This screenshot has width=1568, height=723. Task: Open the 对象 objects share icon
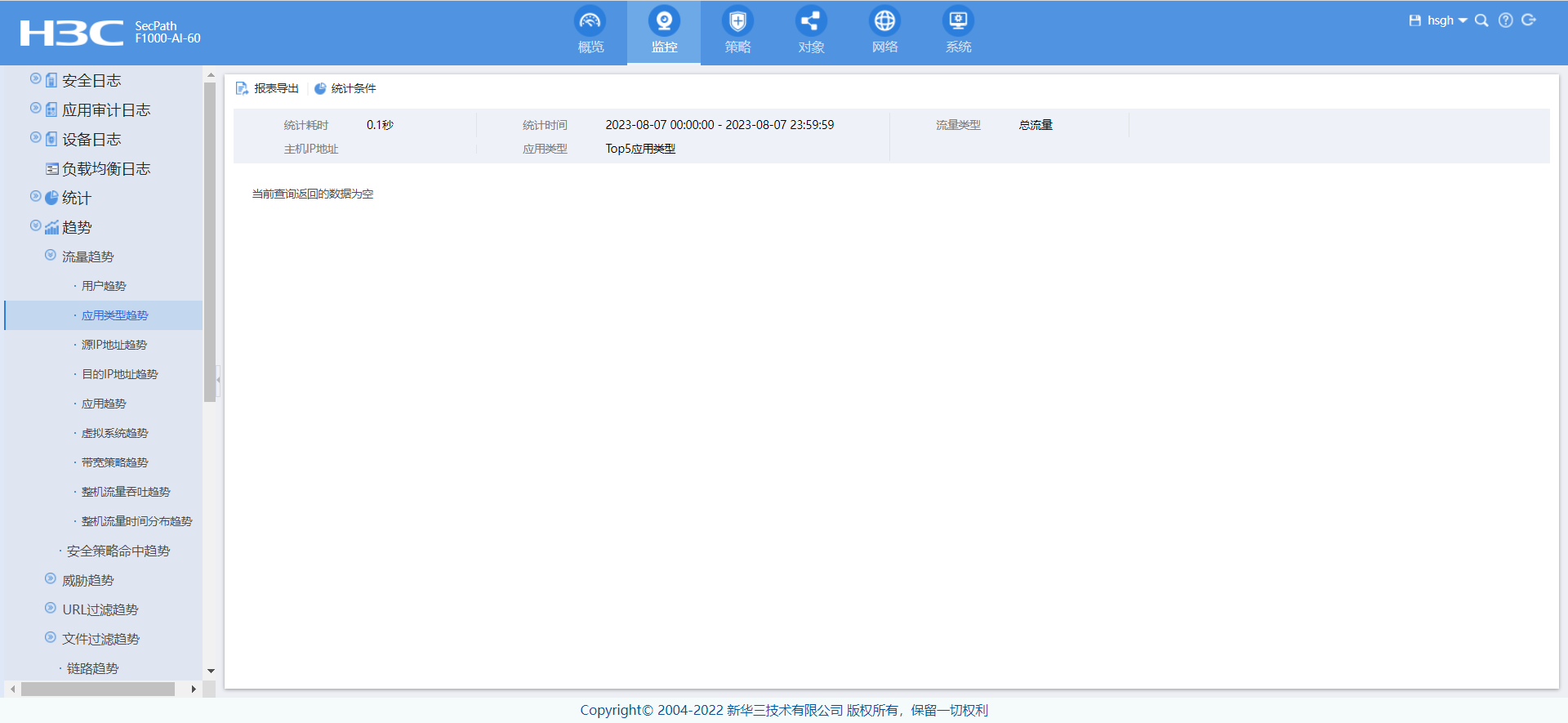(811, 21)
